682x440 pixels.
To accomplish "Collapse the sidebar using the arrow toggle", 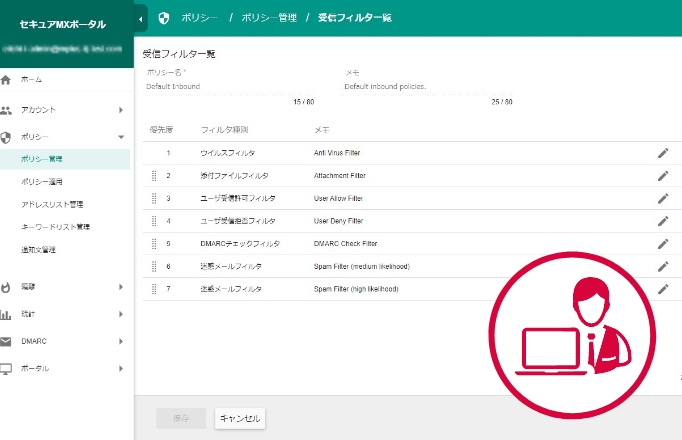I will click(141, 18).
